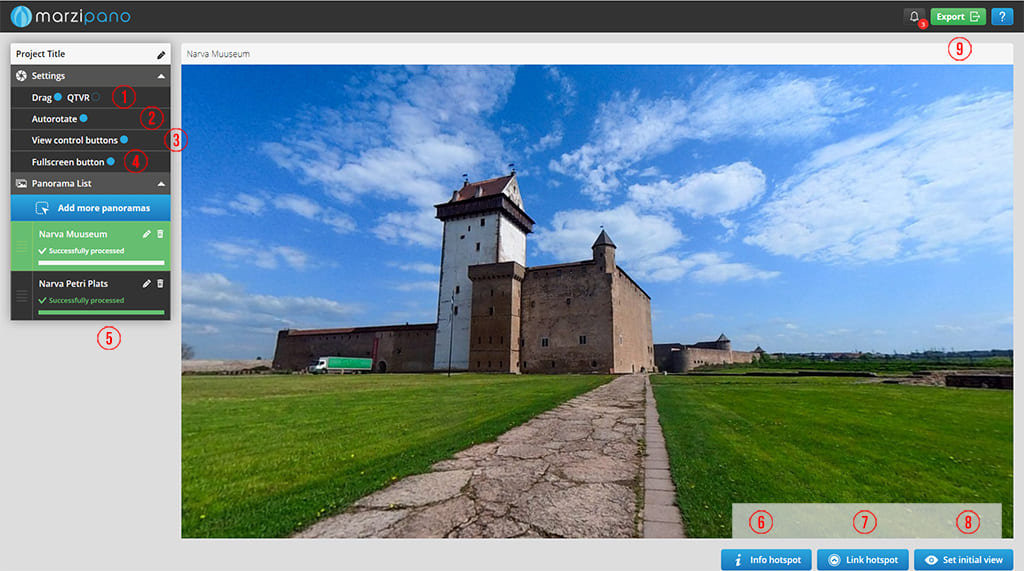This screenshot has height=571, width=1024.
Task: Click the Narva Petri Plats progress bar
Action: (101, 312)
